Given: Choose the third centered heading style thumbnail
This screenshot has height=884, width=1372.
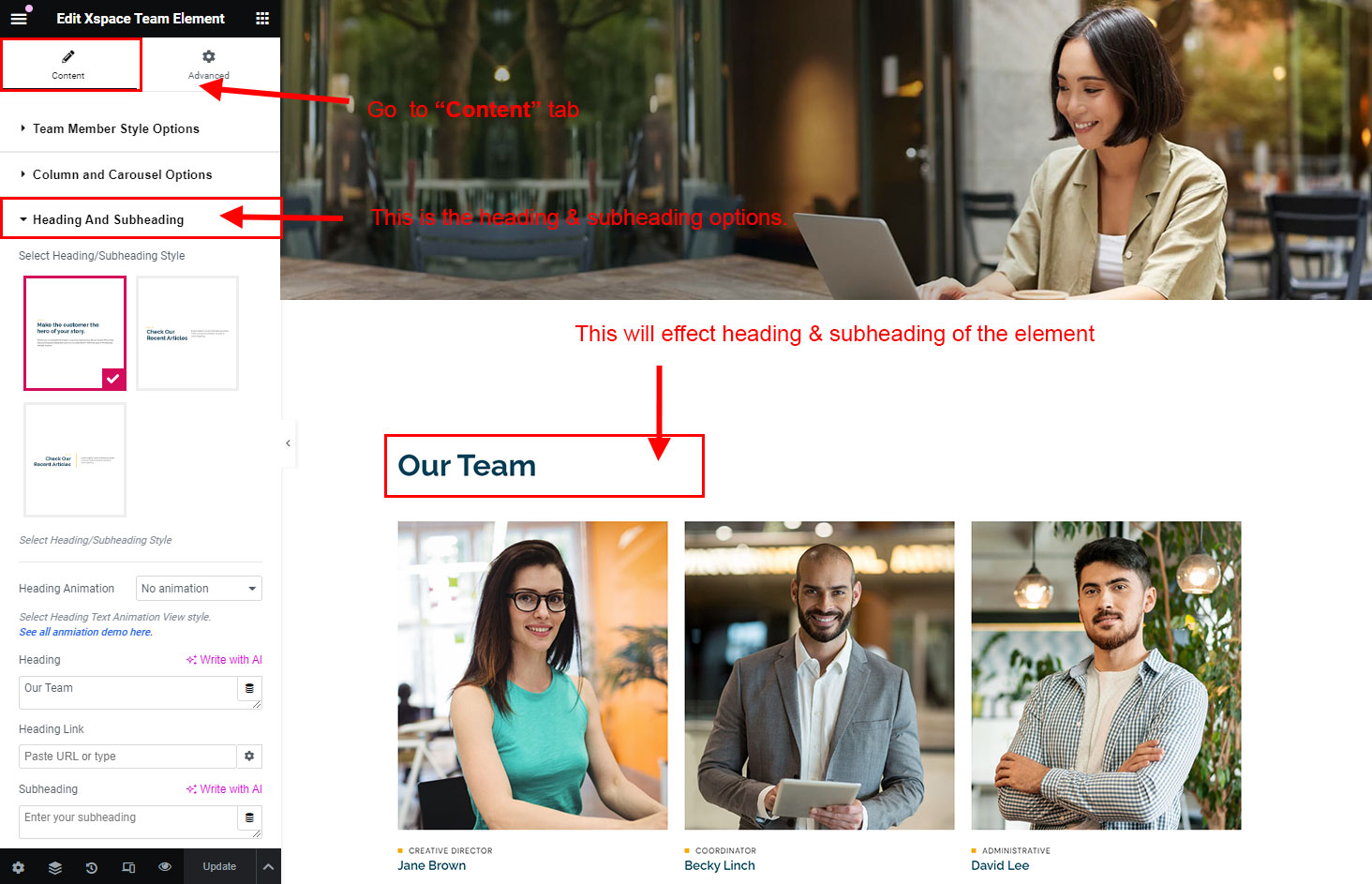Looking at the screenshot, I should click(x=75, y=459).
